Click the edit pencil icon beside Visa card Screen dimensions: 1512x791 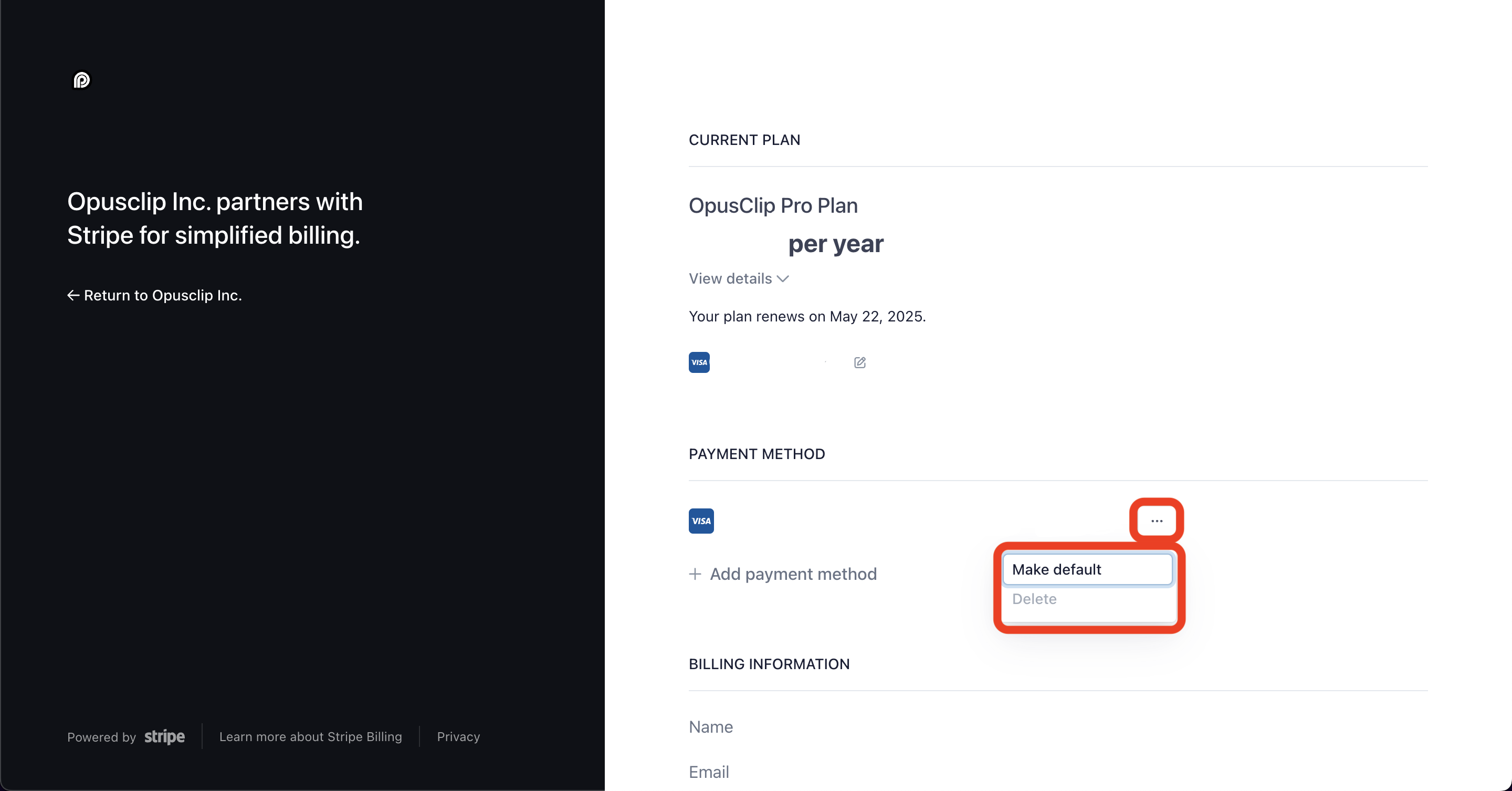[x=859, y=363]
